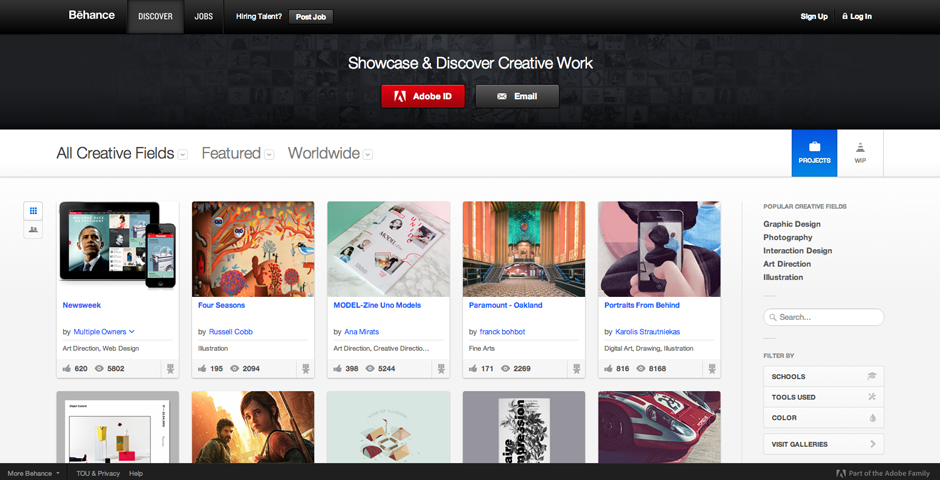Open the Featured sort dropdown
Viewport: 940px width, 480px height.
pyautogui.click(x=269, y=155)
